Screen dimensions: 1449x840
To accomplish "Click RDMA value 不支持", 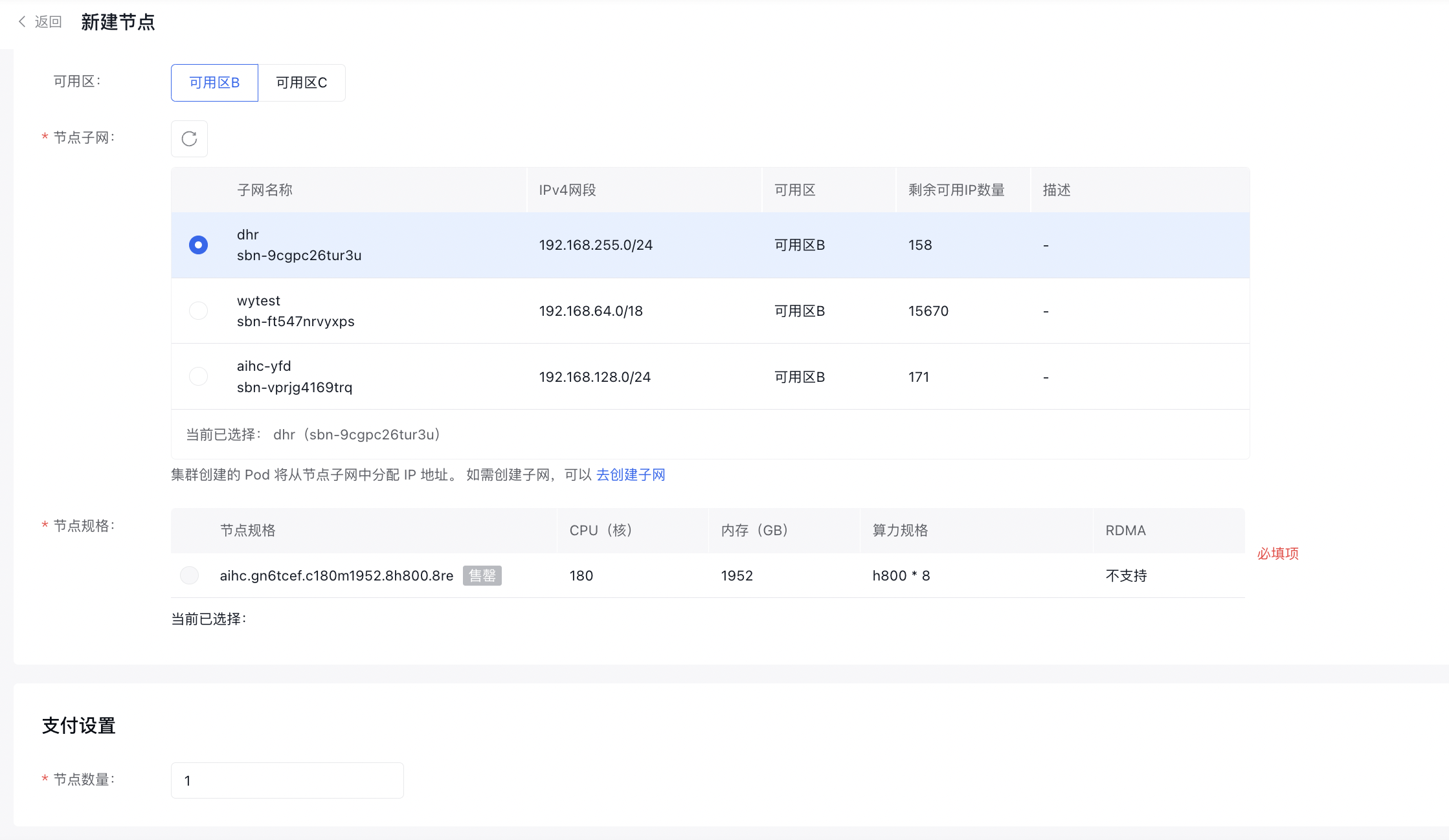I will pos(1127,576).
